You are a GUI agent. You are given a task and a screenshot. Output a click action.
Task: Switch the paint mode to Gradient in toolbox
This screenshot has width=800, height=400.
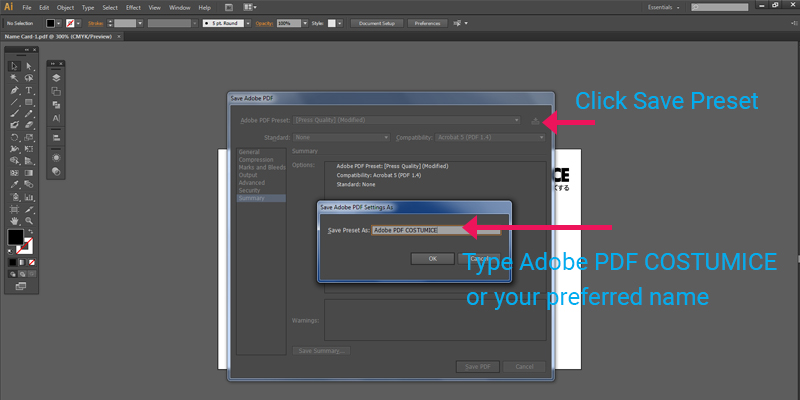tap(22, 262)
